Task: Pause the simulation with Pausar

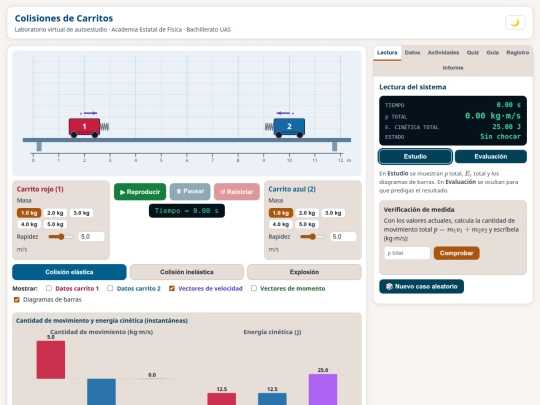Action: click(x=190, y=191)
